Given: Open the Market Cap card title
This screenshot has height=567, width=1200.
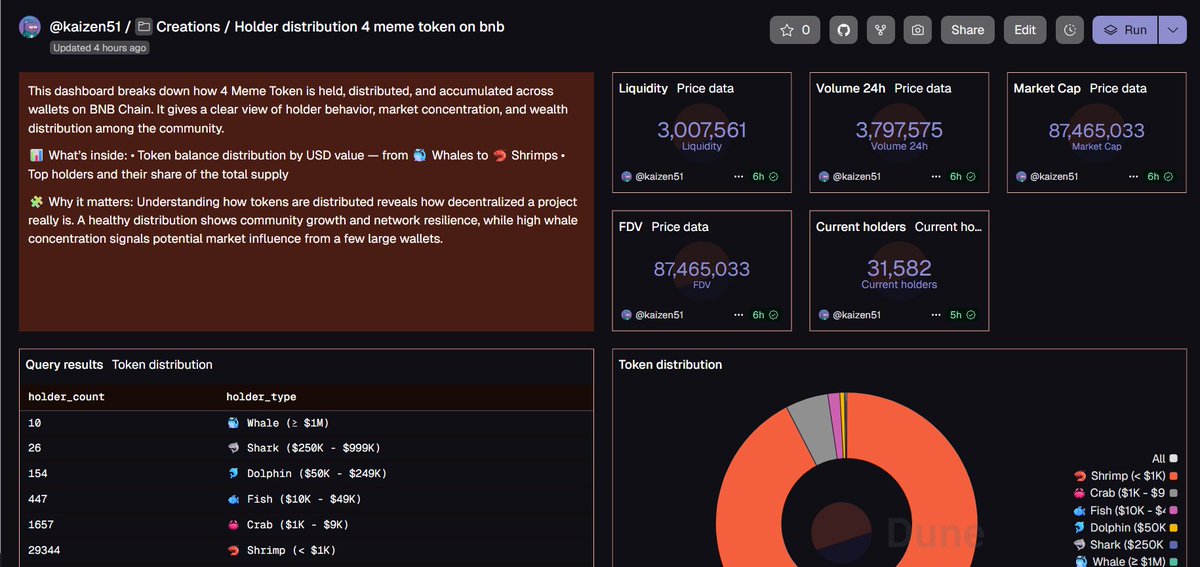Looking at the screenshot, I should pos(1047,88).
